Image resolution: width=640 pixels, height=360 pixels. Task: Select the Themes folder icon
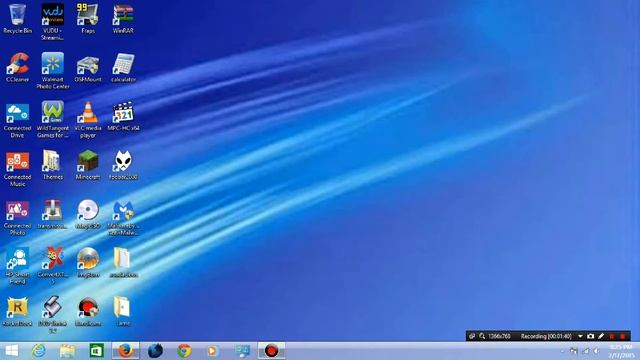pos(53,165)
